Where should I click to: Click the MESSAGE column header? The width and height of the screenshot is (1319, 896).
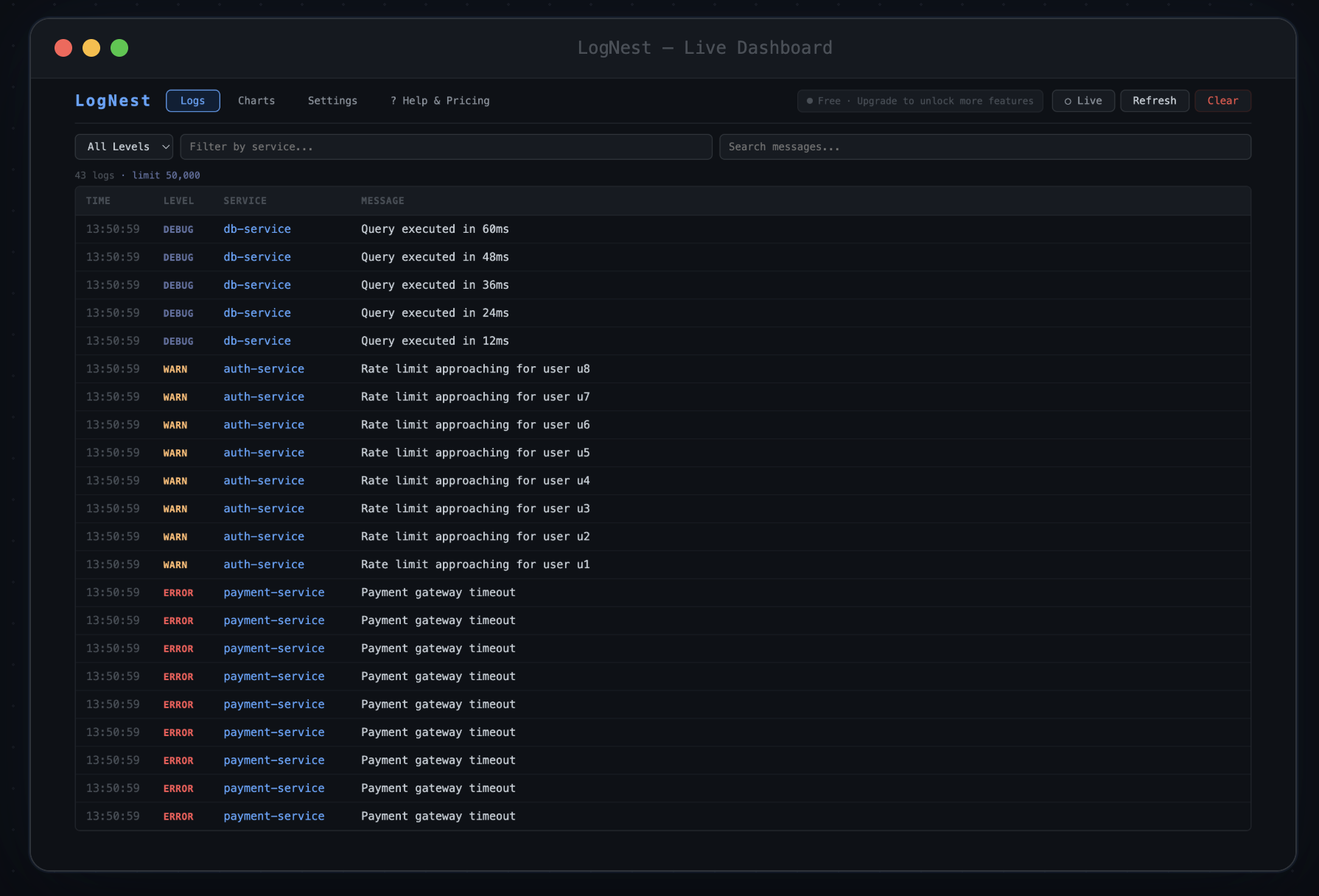(x=382, y=200)
